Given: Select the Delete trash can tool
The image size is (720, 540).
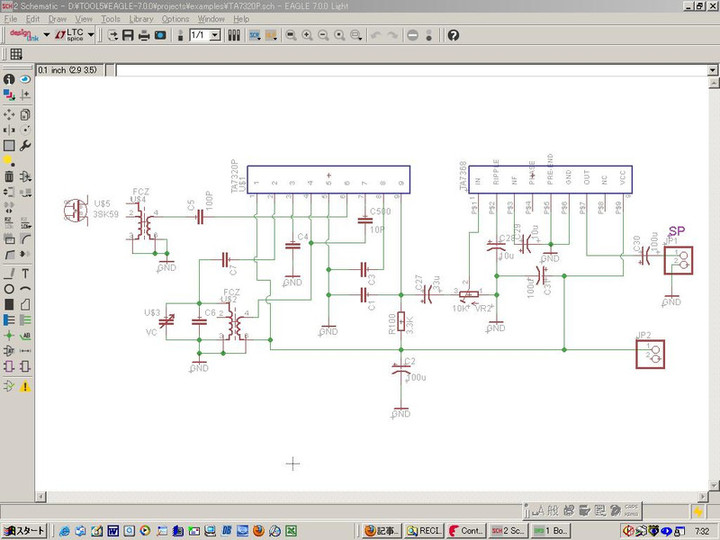Looking at the screenshot, I should (x=9, y=177).
